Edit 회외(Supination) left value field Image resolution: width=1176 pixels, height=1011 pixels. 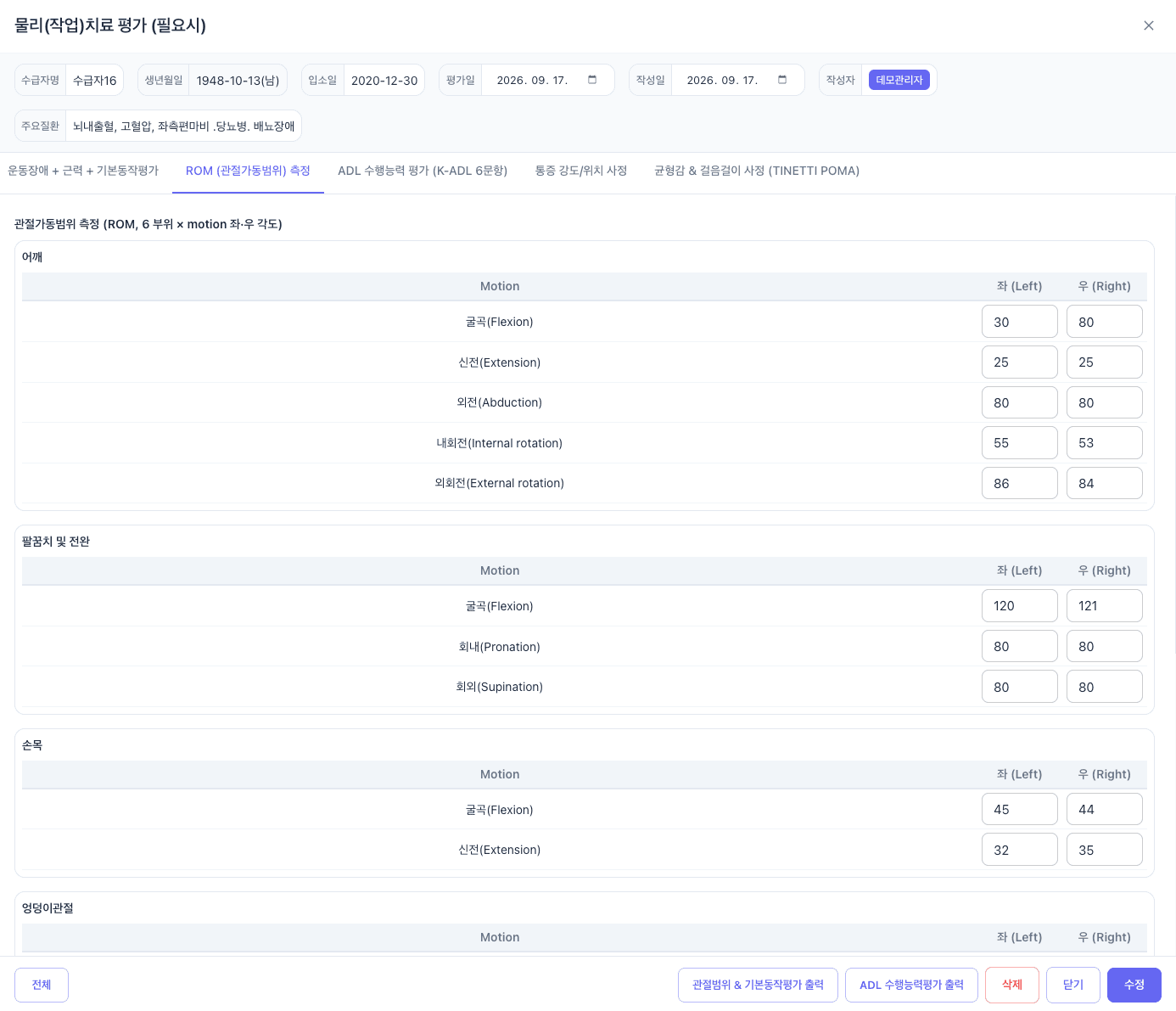tap(1020, 687)
